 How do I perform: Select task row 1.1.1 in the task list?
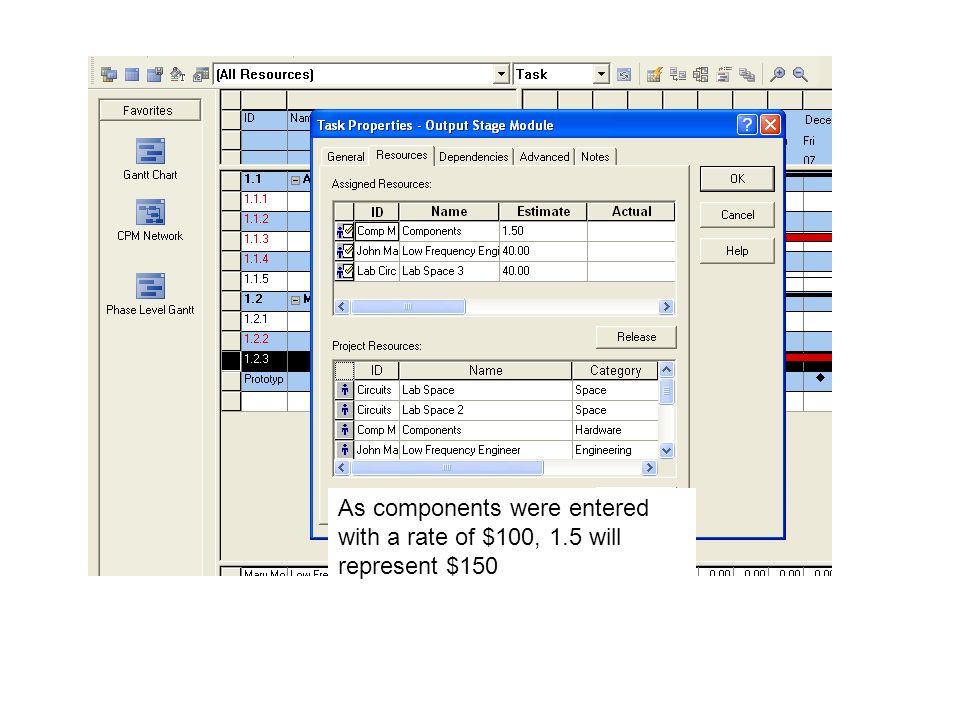264,200
